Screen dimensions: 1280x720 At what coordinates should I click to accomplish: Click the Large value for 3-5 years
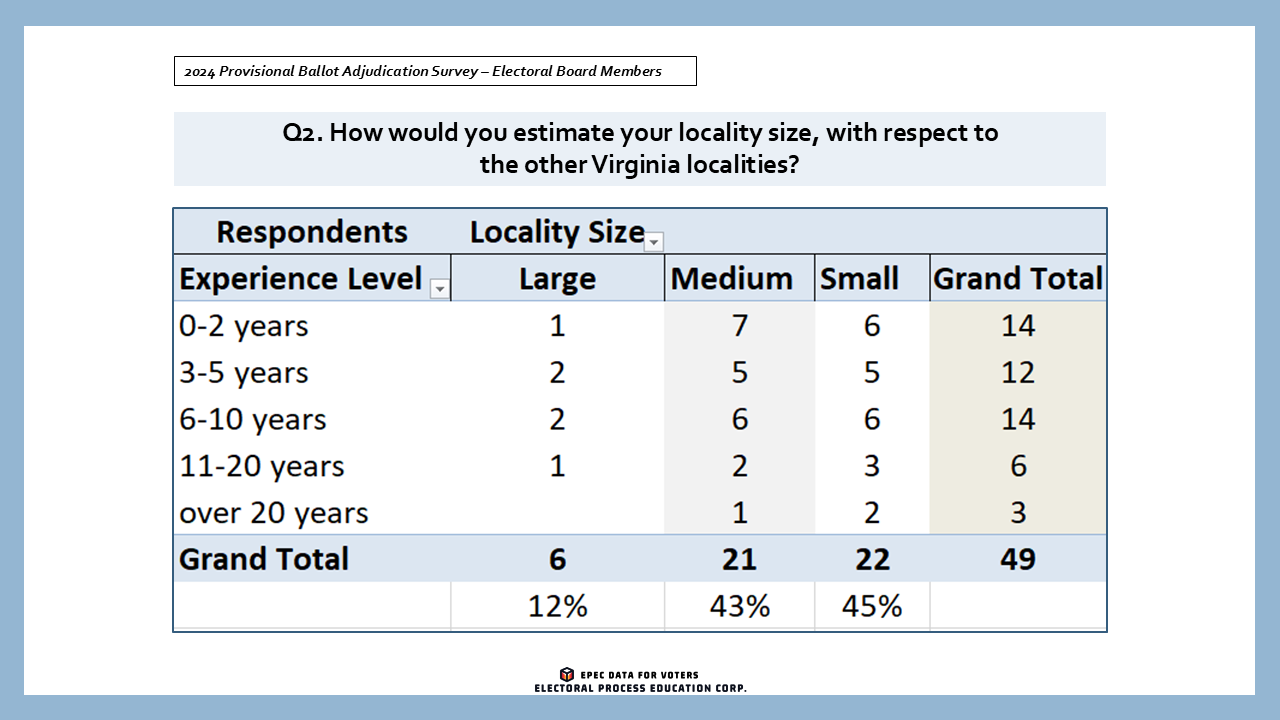557,372
